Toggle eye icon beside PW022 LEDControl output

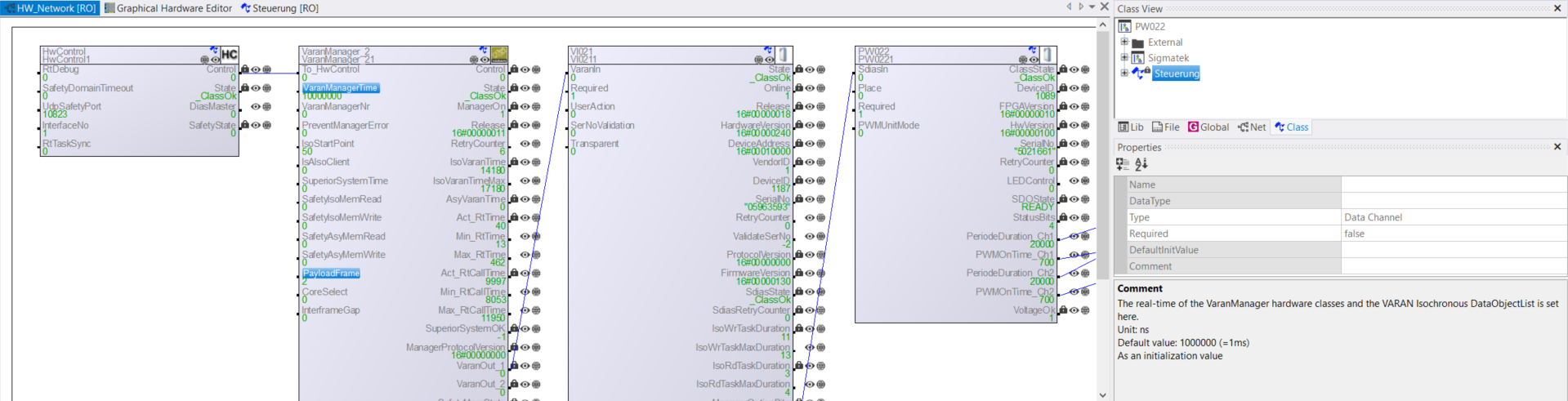point(1074,181)
